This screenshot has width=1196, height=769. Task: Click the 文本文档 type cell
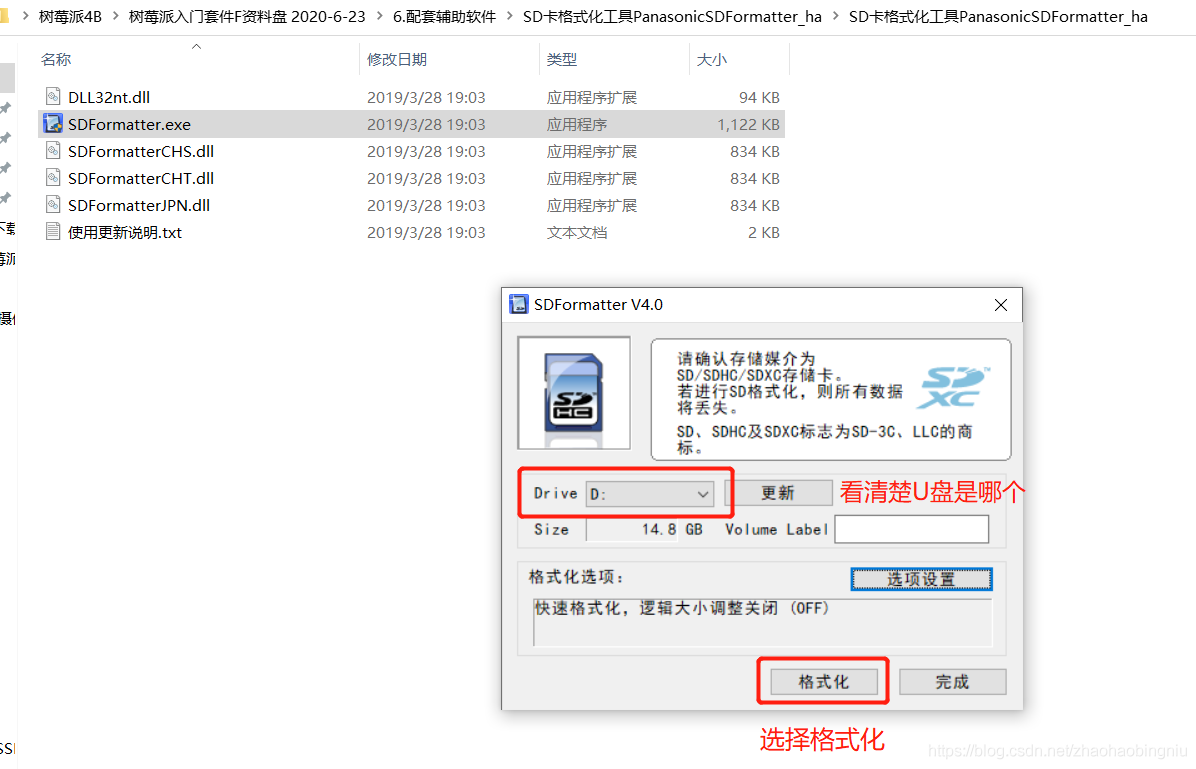(x=577, y=233)
